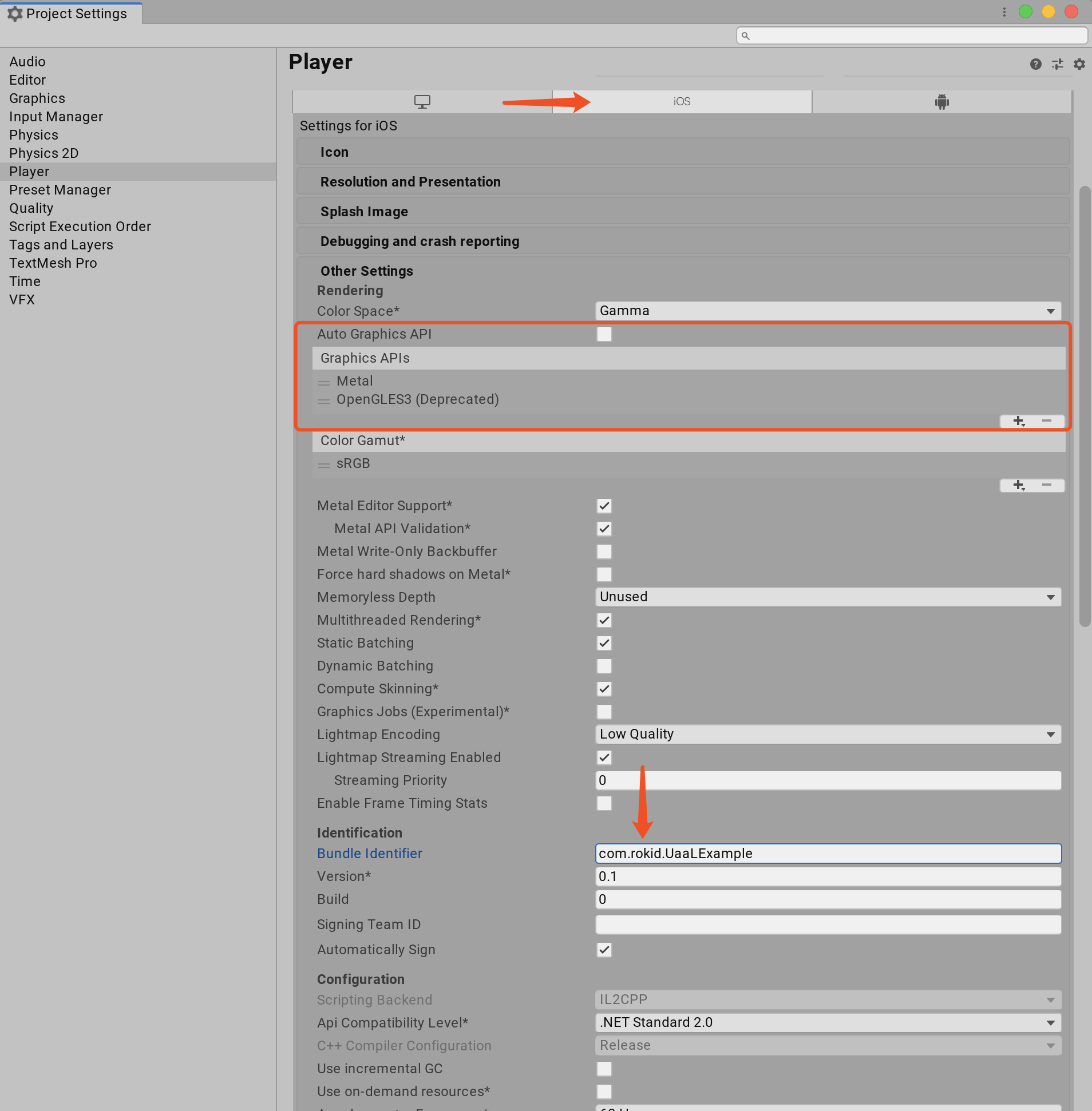
Task: Enable Use incremental GC
Action: (x=604, y=1069)
